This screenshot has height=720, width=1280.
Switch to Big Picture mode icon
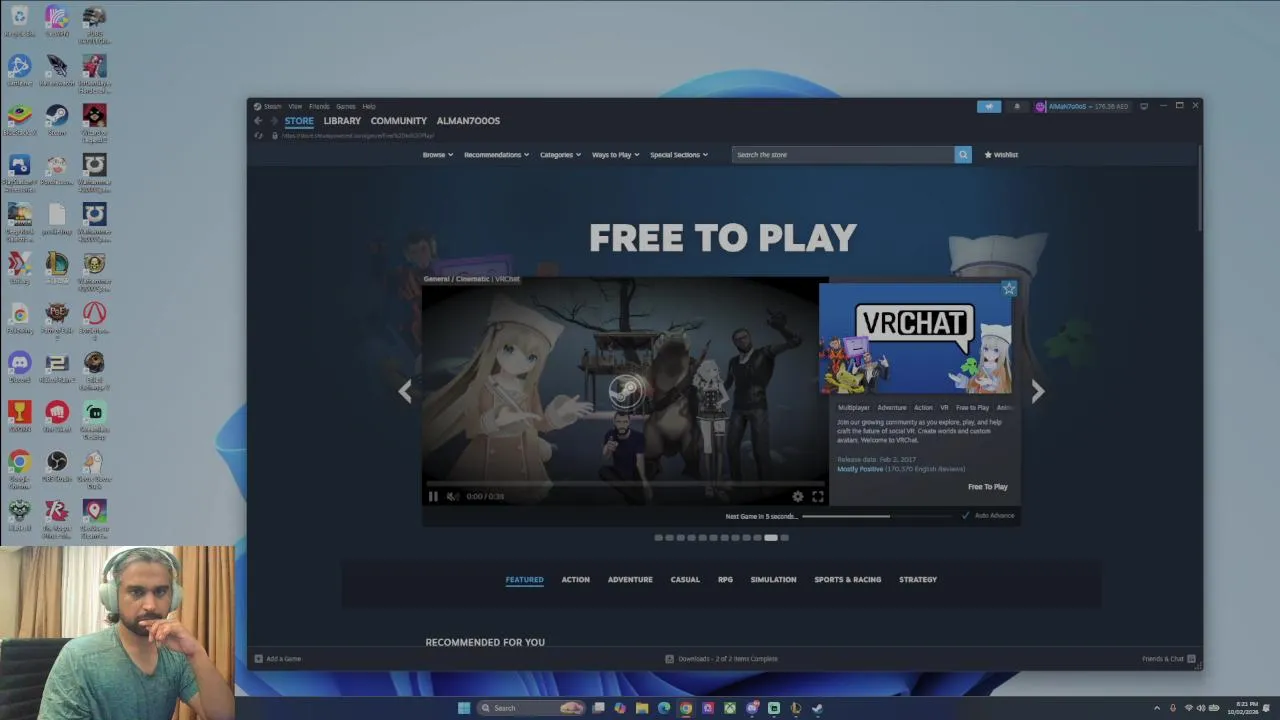[x=1144, y=106]
